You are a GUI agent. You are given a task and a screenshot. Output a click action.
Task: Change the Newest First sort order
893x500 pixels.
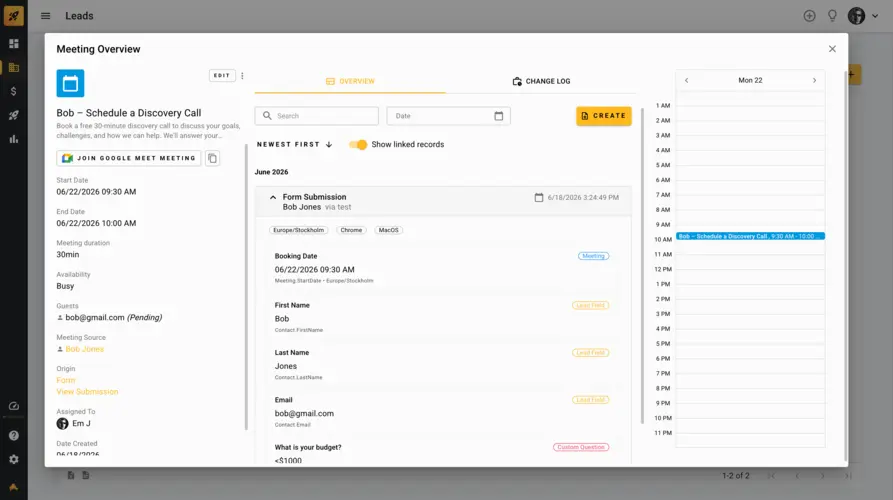294,145
